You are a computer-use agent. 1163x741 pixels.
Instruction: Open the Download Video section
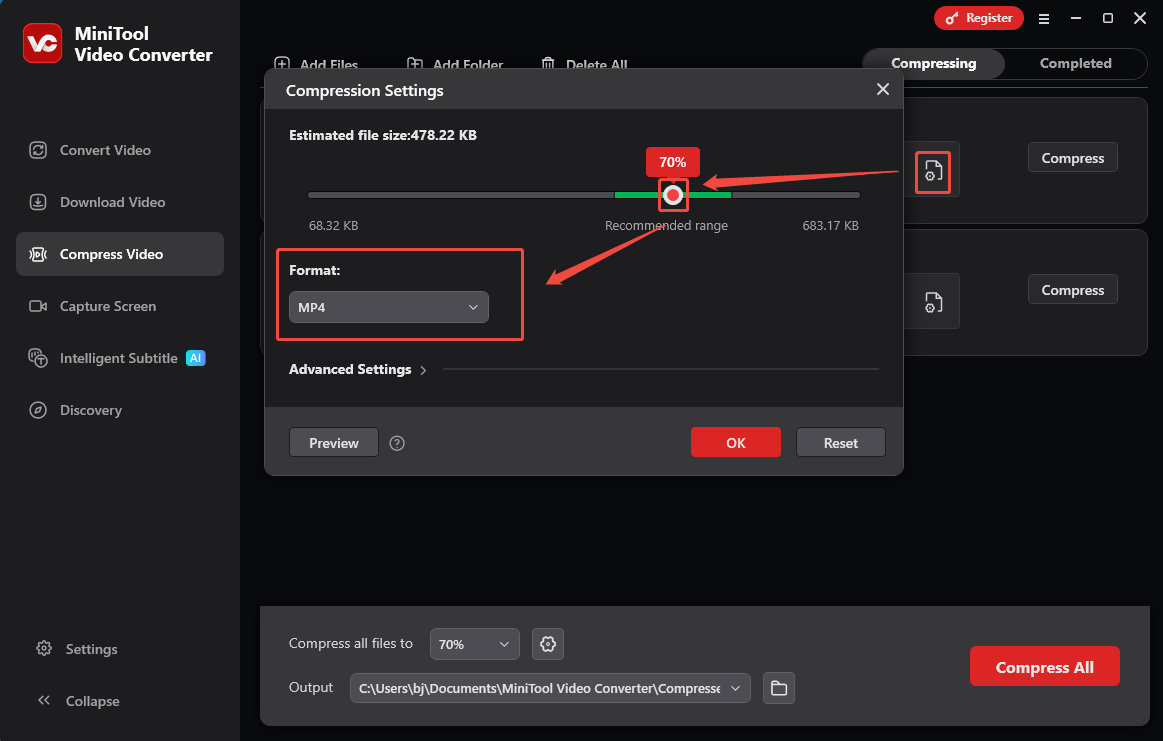coord(110,202)
